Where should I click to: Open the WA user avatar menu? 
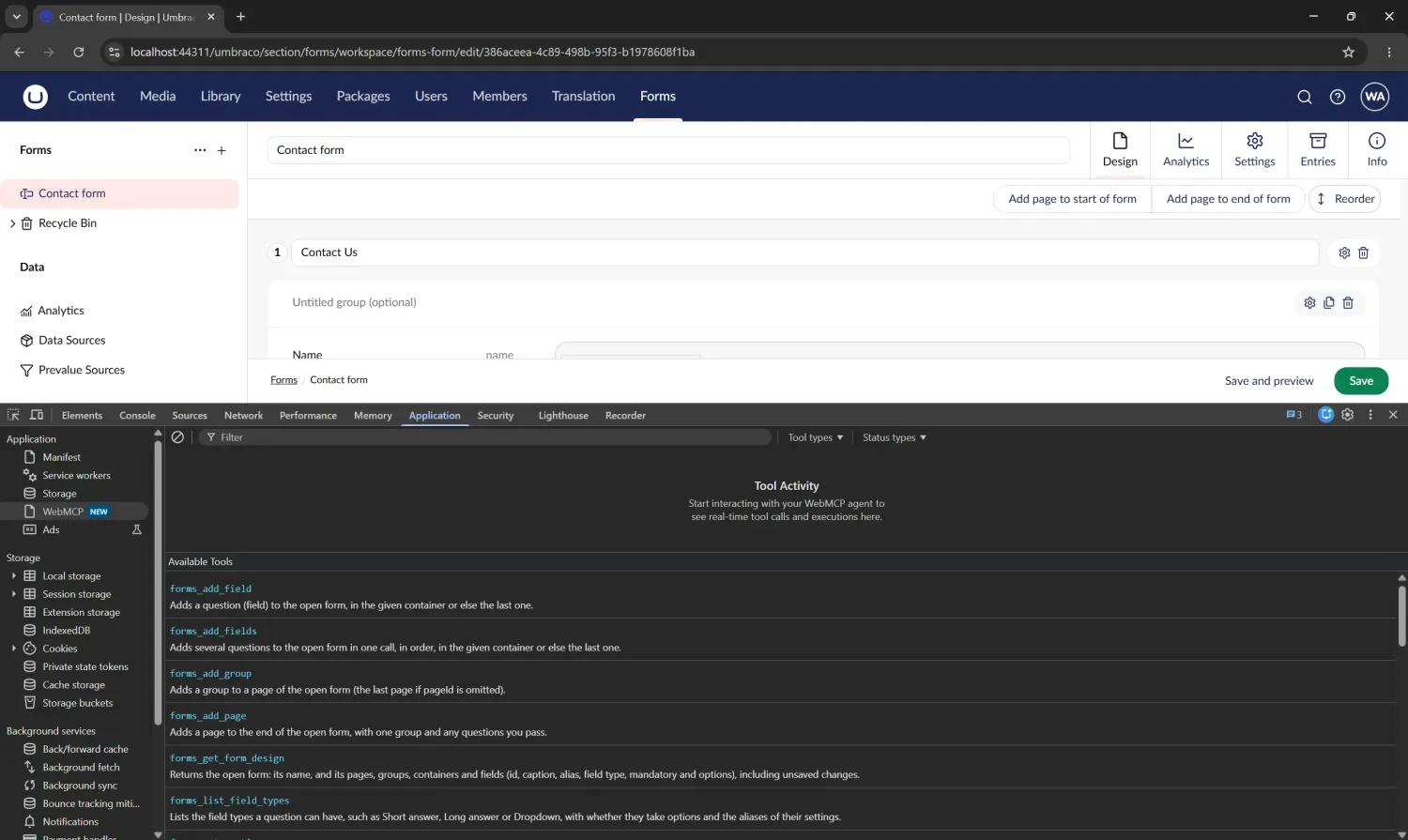point(1375,97)
